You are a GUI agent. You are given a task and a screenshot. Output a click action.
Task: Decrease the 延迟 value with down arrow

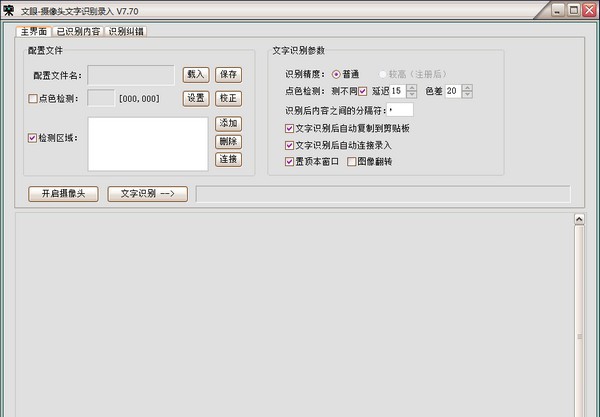coord(412,95)
